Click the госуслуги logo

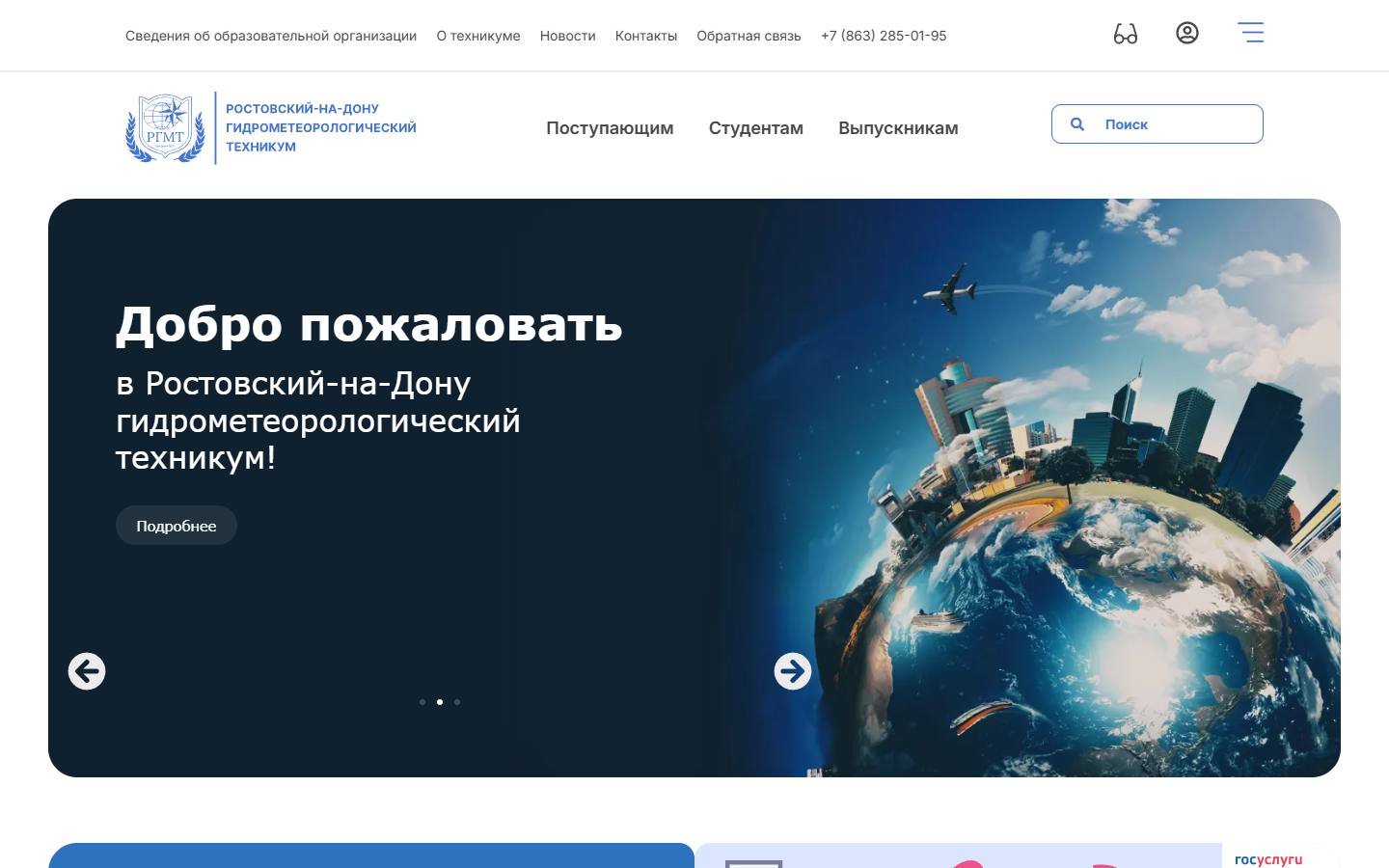pyautogui.click(x=1268, y=859)
